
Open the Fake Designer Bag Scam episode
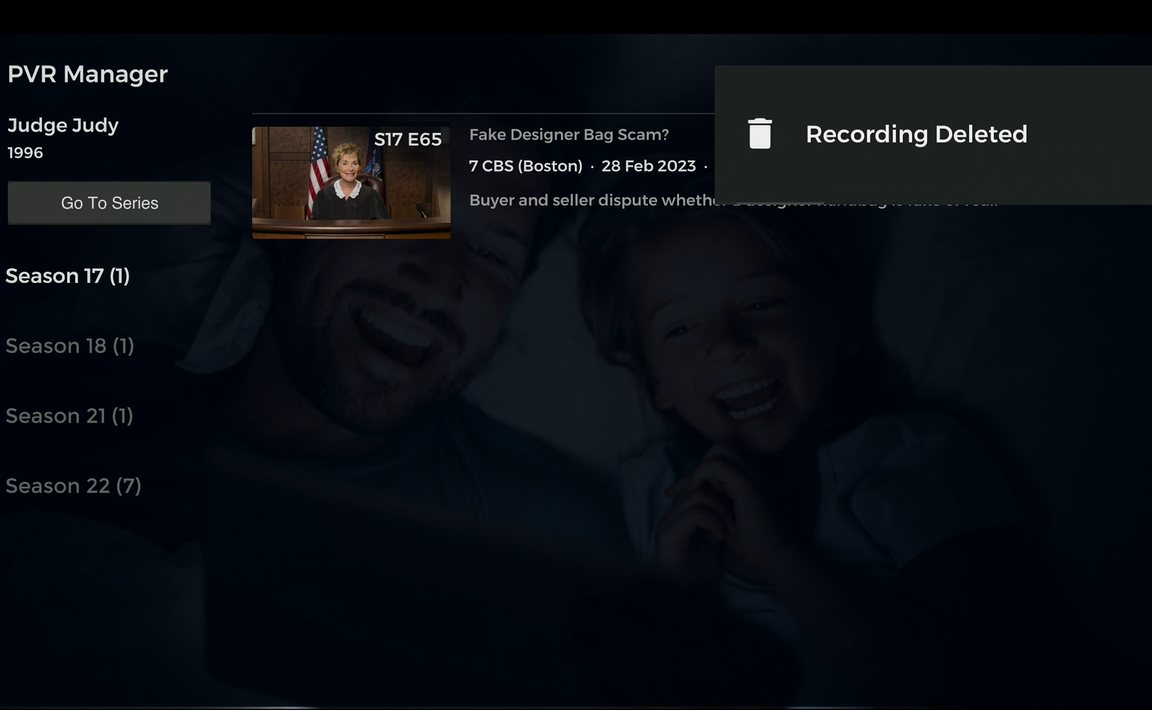568,134
